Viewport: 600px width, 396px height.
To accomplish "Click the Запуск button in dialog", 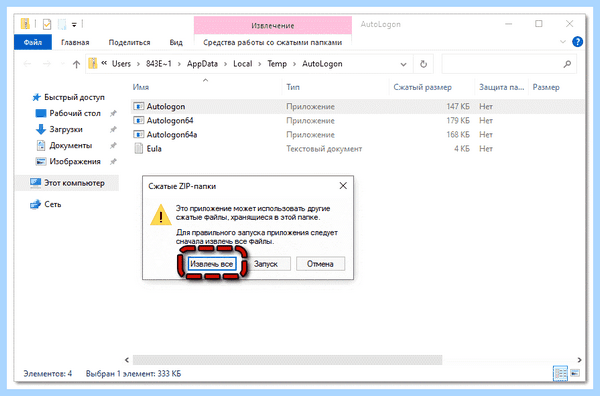I will pyautogui.click(x=266, y=264).
